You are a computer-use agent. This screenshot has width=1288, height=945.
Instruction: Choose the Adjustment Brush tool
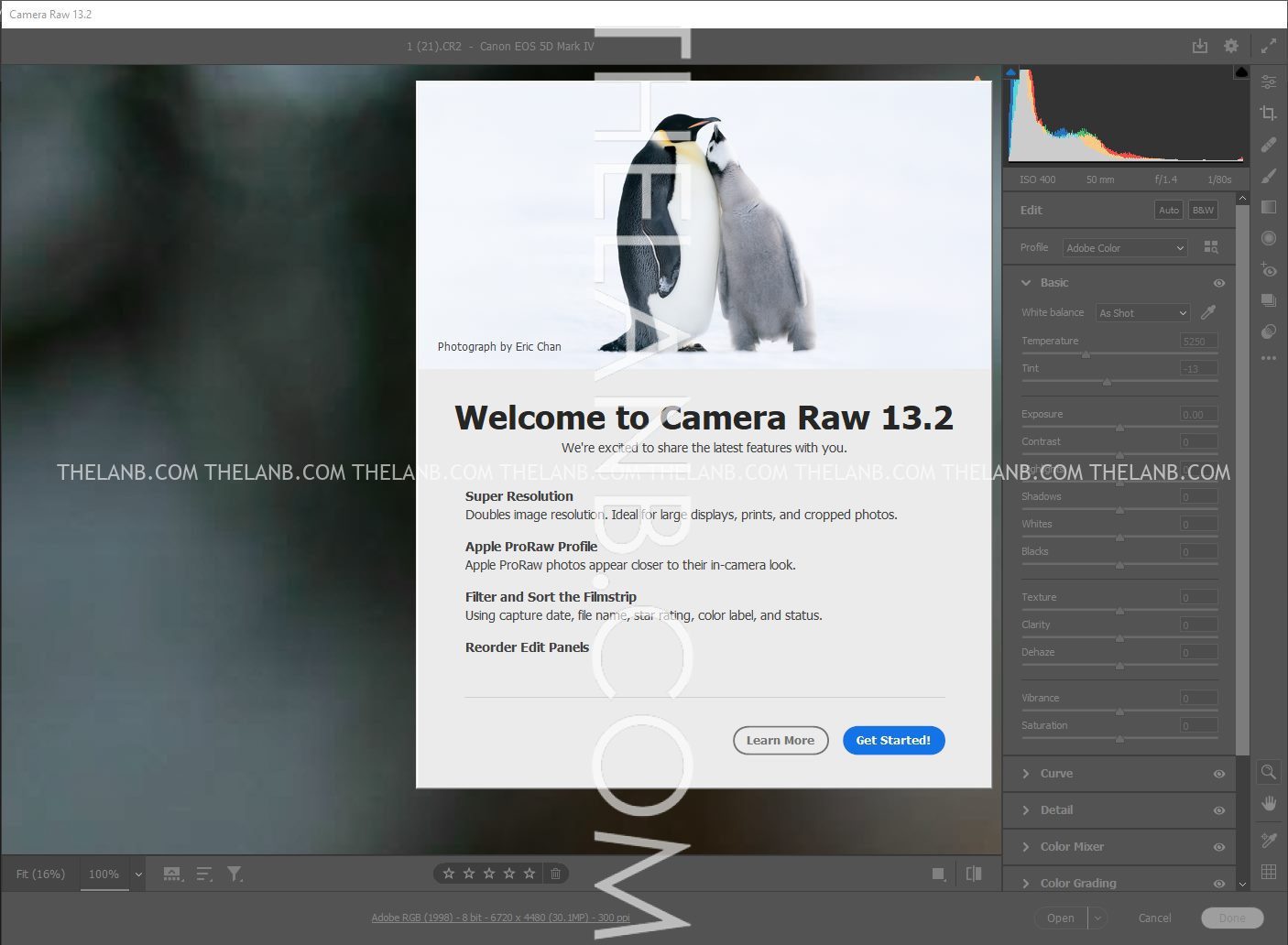(x=1269, y=176)
